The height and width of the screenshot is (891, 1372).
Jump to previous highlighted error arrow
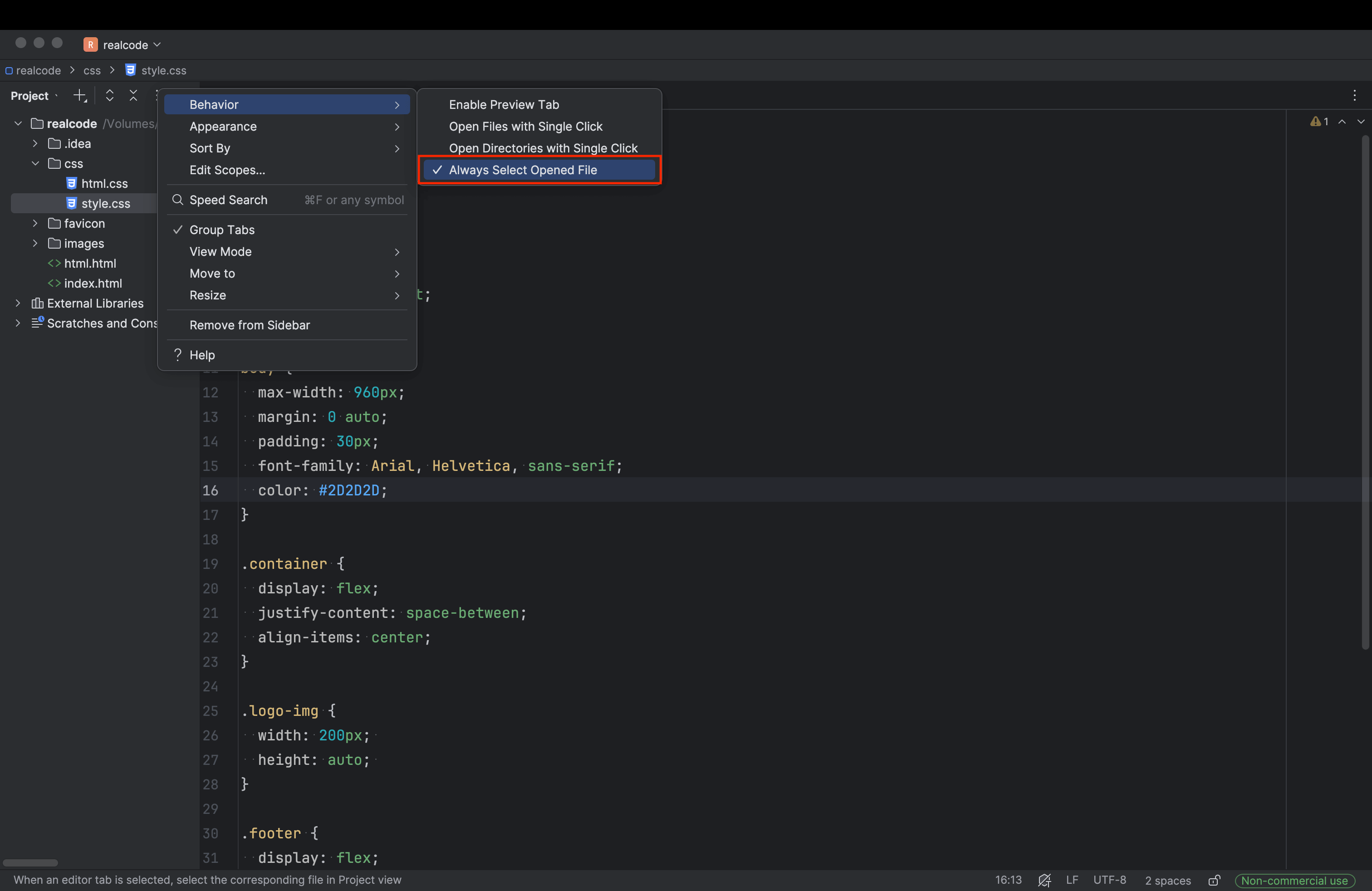pyautogui.click(x=1342, y=122)
